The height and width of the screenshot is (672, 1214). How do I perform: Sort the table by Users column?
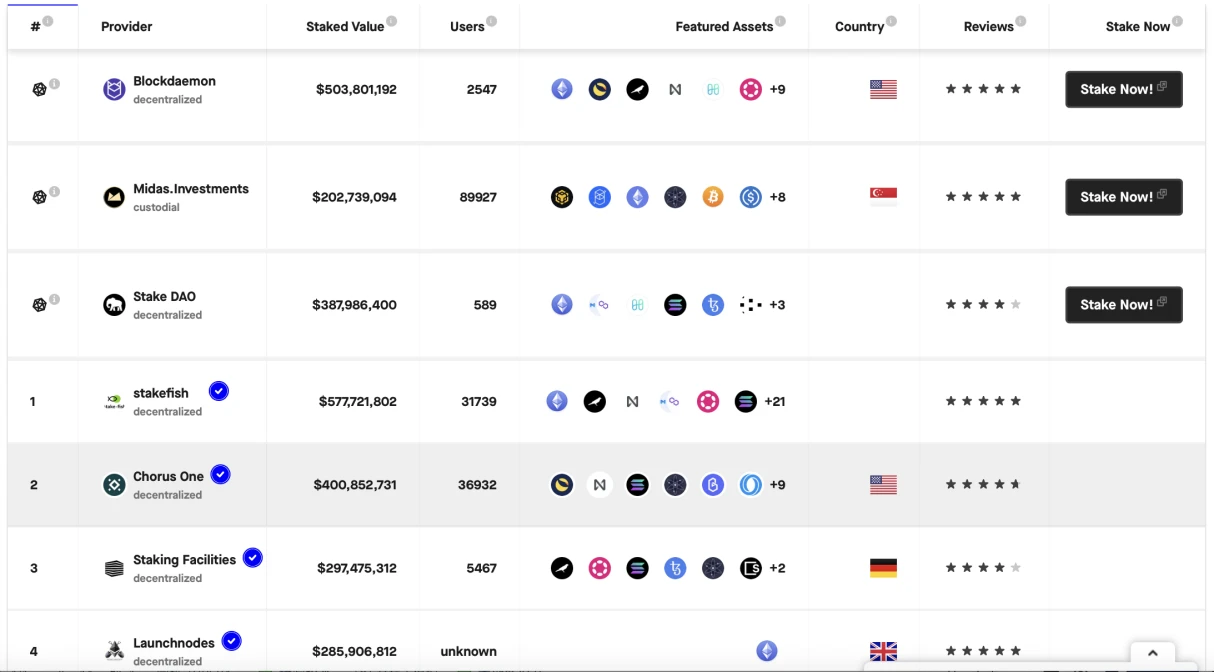click(x=467, y=27)
